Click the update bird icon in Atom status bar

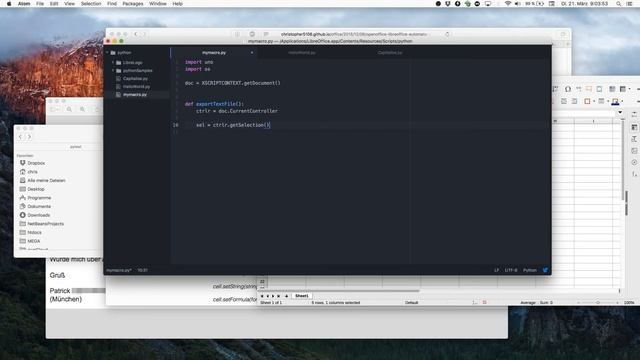(x=545, y=270)
